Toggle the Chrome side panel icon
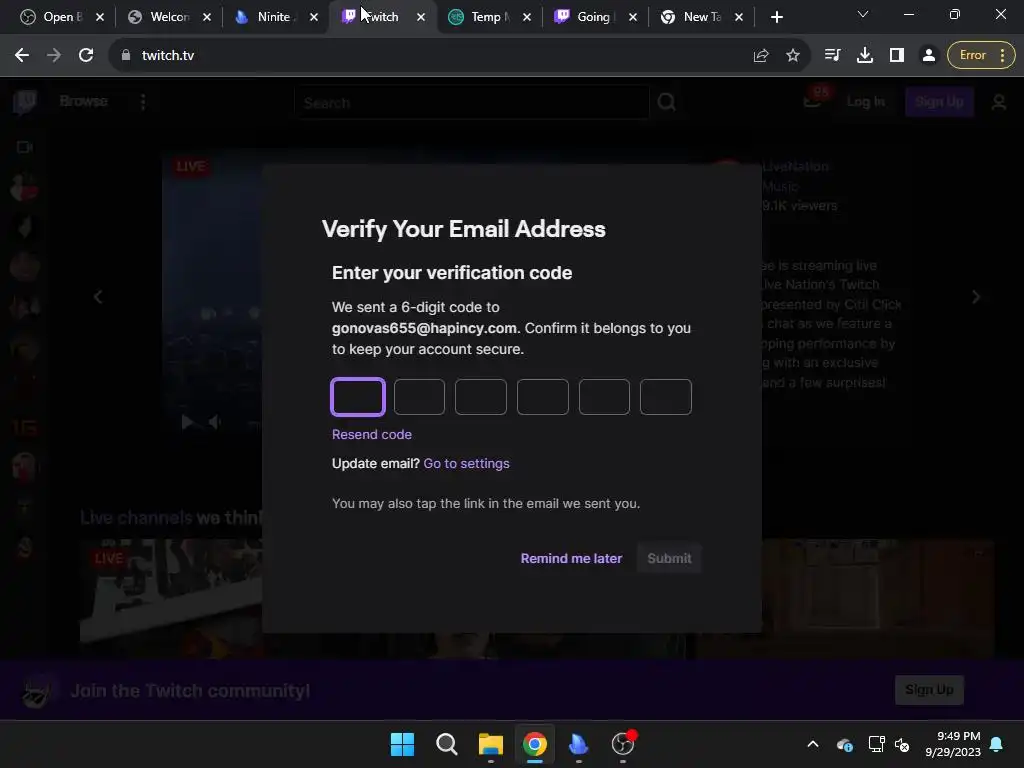This screenshot has height=768, width=1024. pyautogui.click(x=897, y=56)
